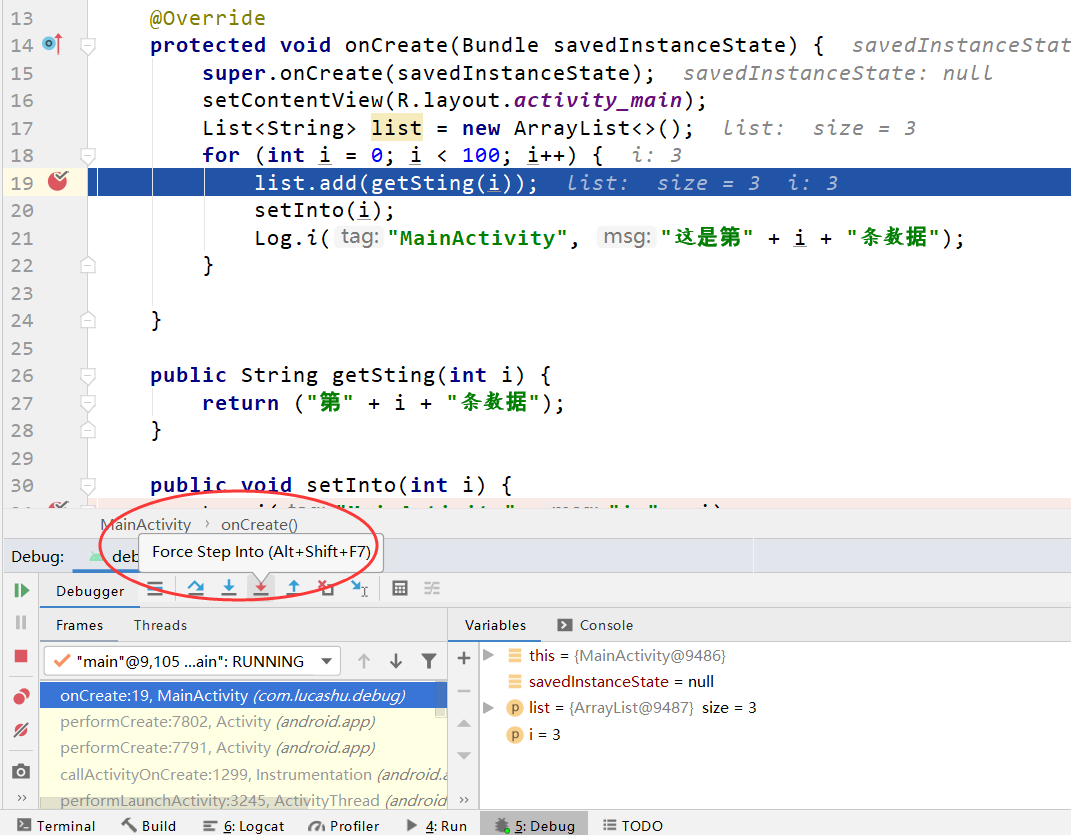
Task: Open the Build tool window
Action: tap(150, 825)
